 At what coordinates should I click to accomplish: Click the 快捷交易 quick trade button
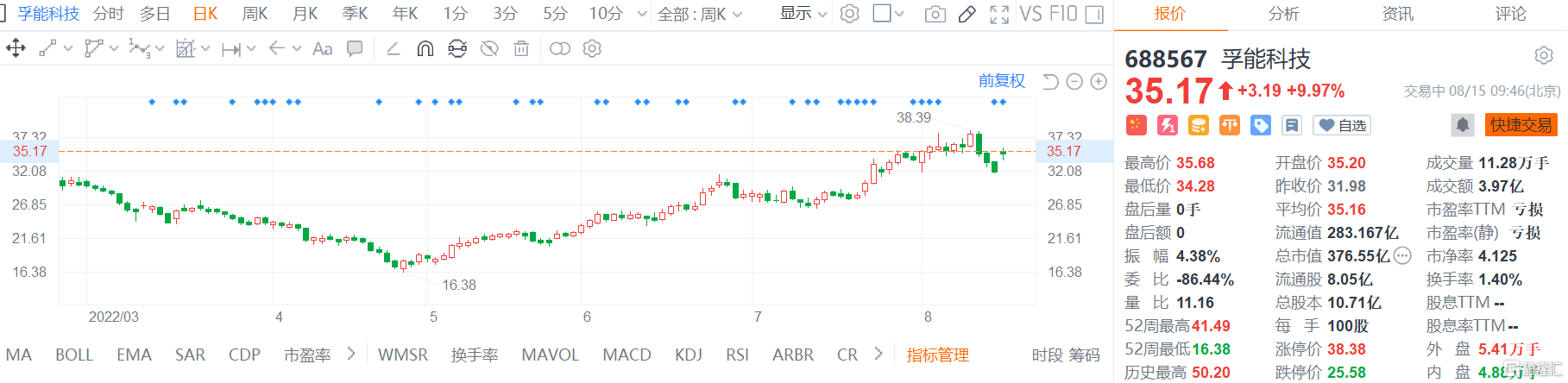pyautogui.click(x=1521, y=125)
